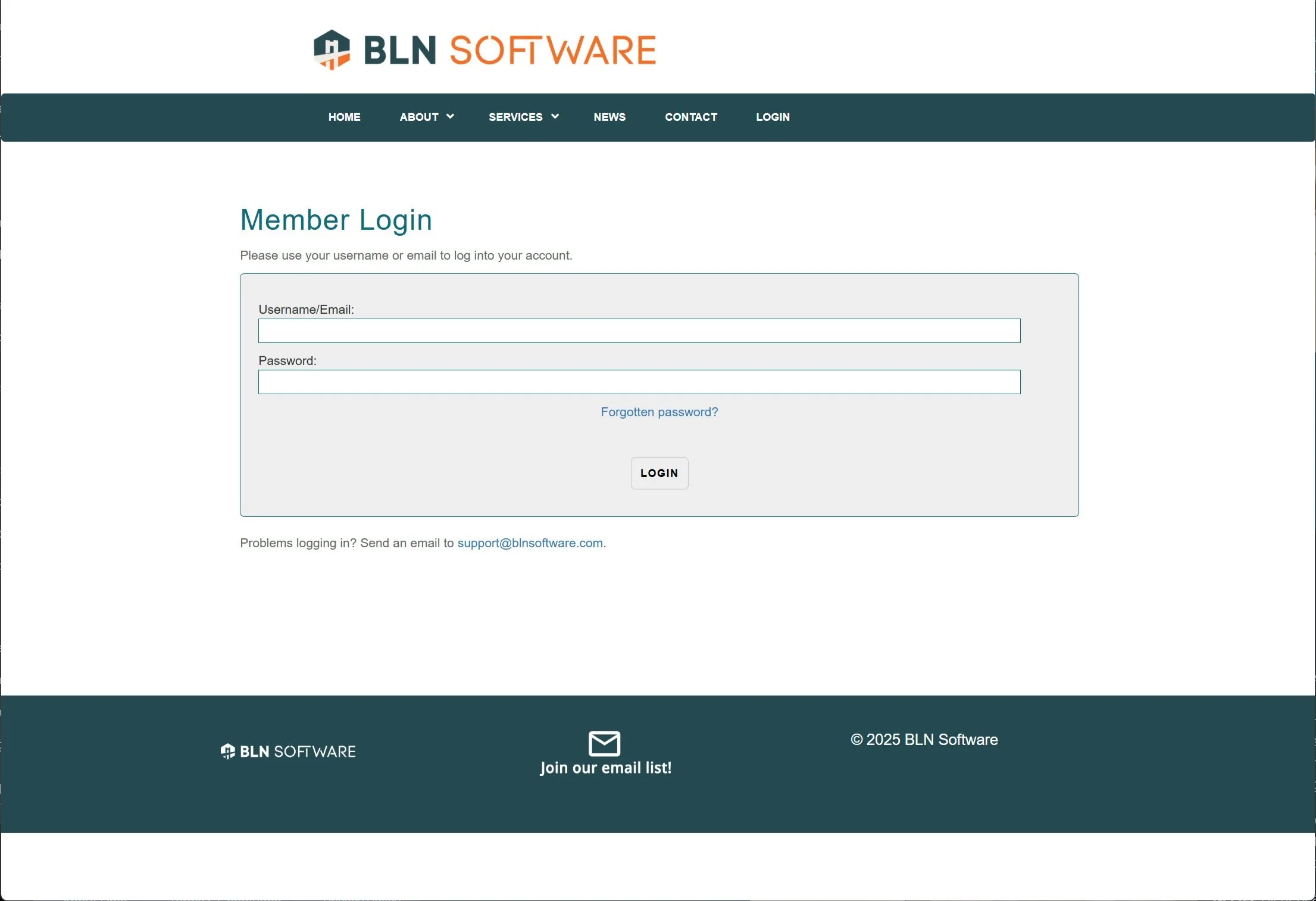Open the News nav item
Image resolution: width=1316 pixels, height=901 pixels.
609,117
